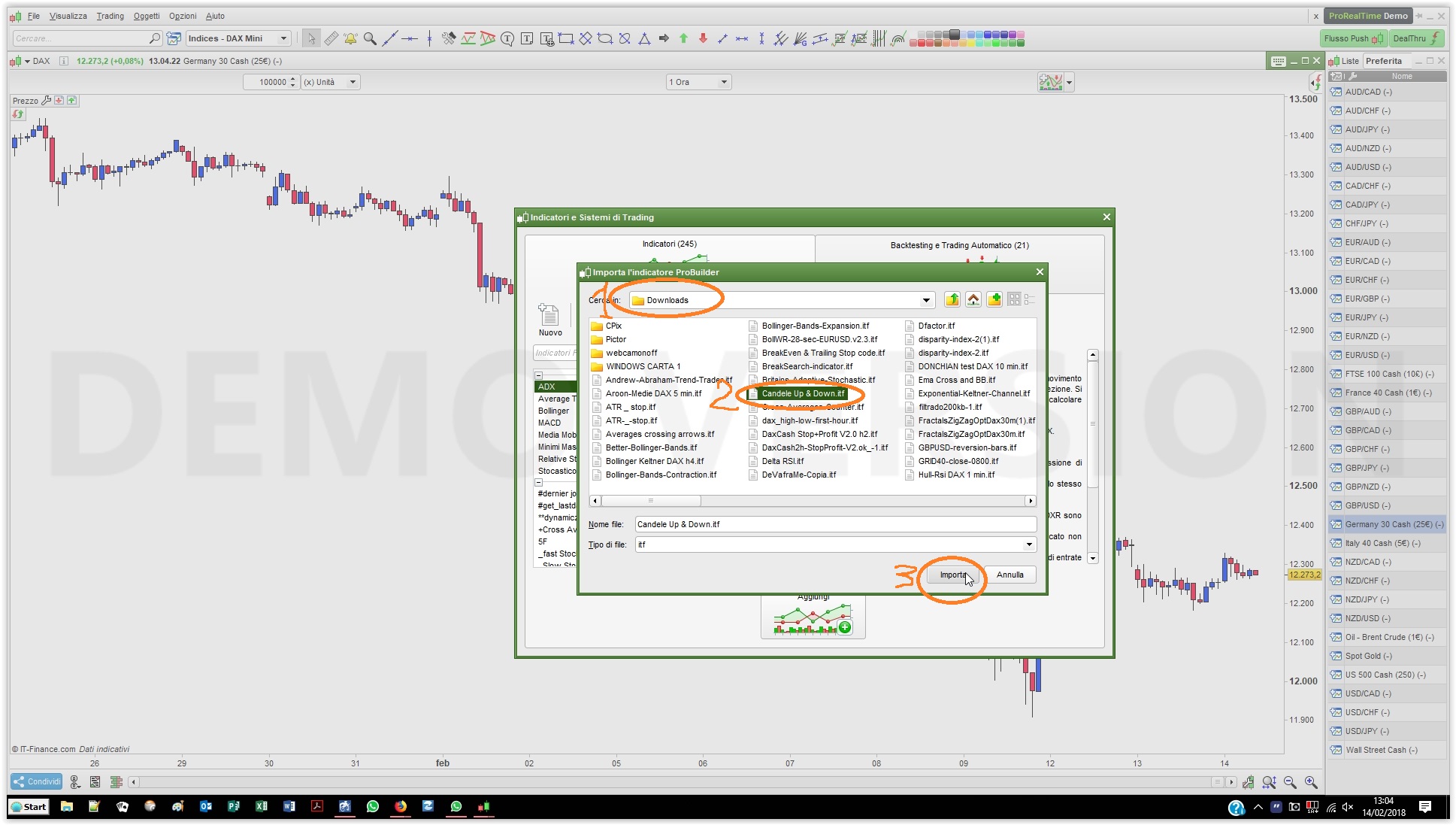Click the Importa button
This screenshot has height=825, width=1456.
click(952, 575)
